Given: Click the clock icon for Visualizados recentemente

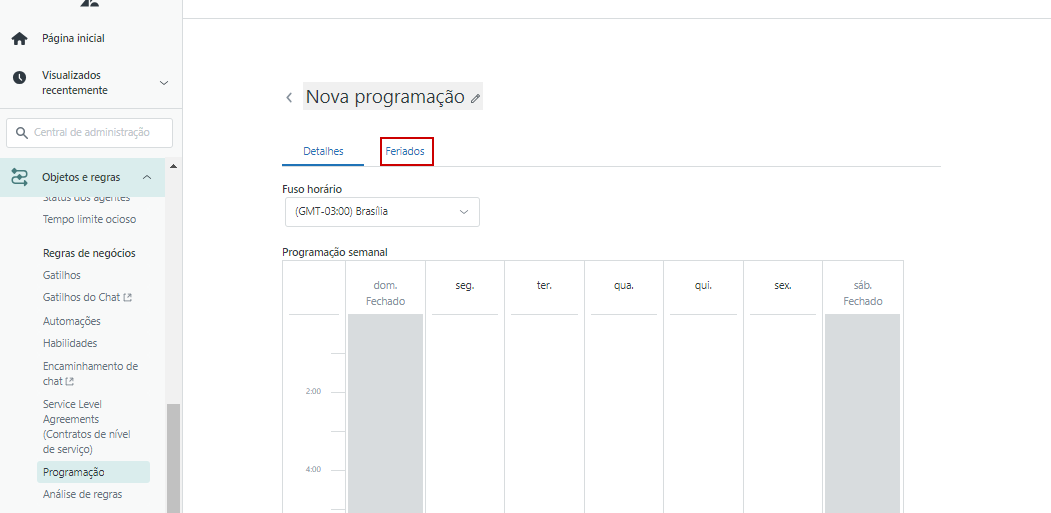Looking at the screenshot, I should (19, 78).
